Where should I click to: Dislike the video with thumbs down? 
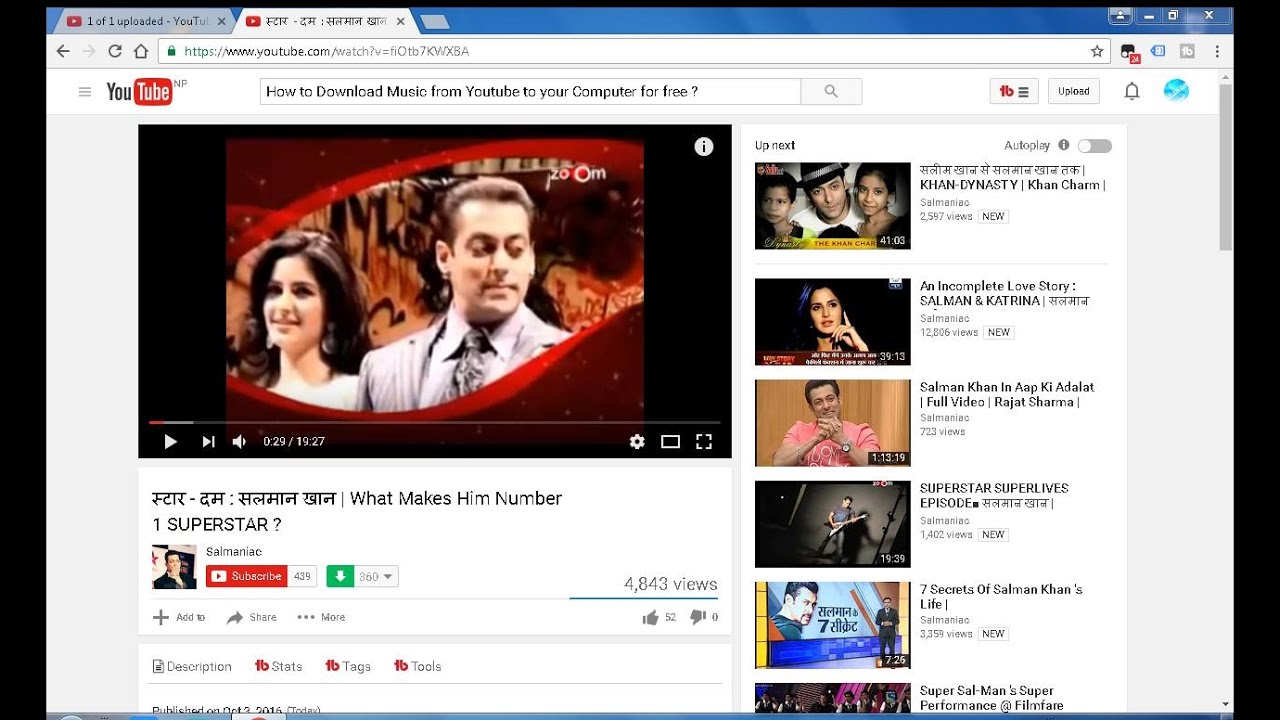tap(698, 618)
